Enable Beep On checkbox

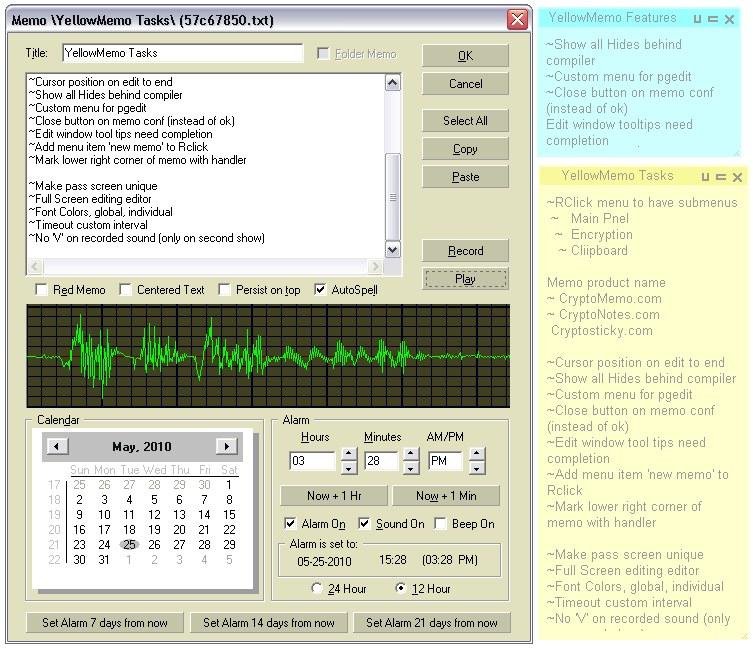coord(440,523)
